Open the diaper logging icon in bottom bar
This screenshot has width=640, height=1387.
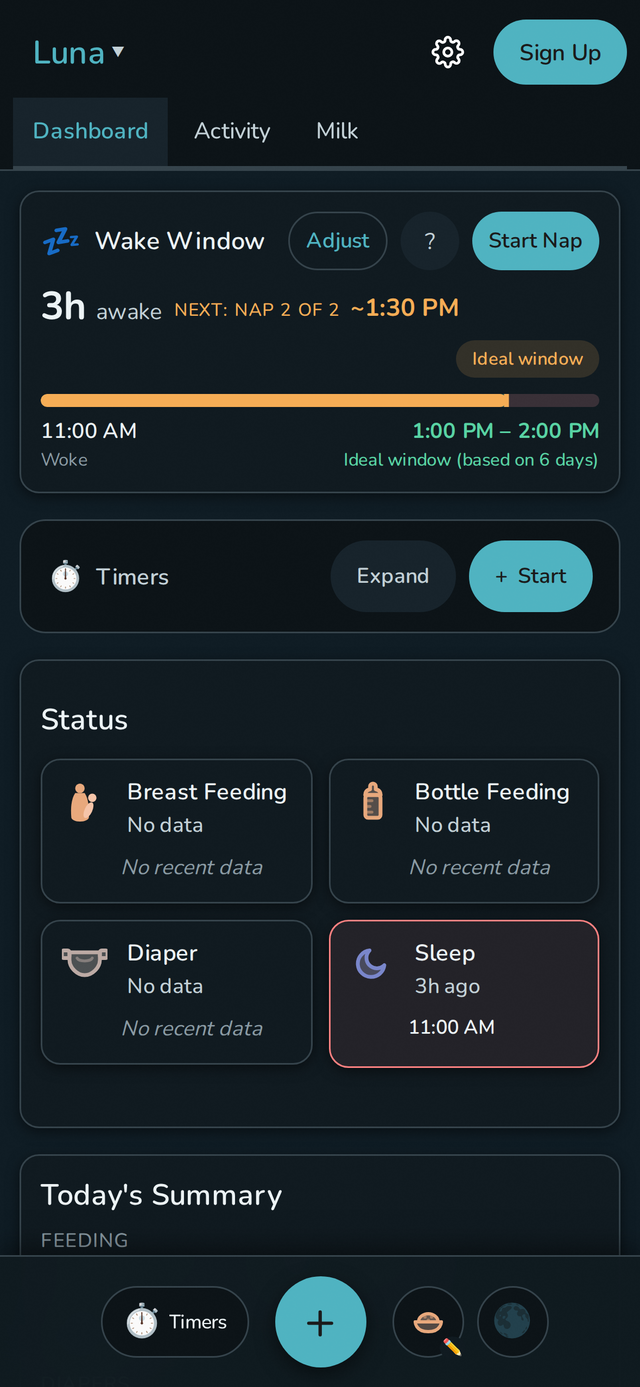[428, 1321]
